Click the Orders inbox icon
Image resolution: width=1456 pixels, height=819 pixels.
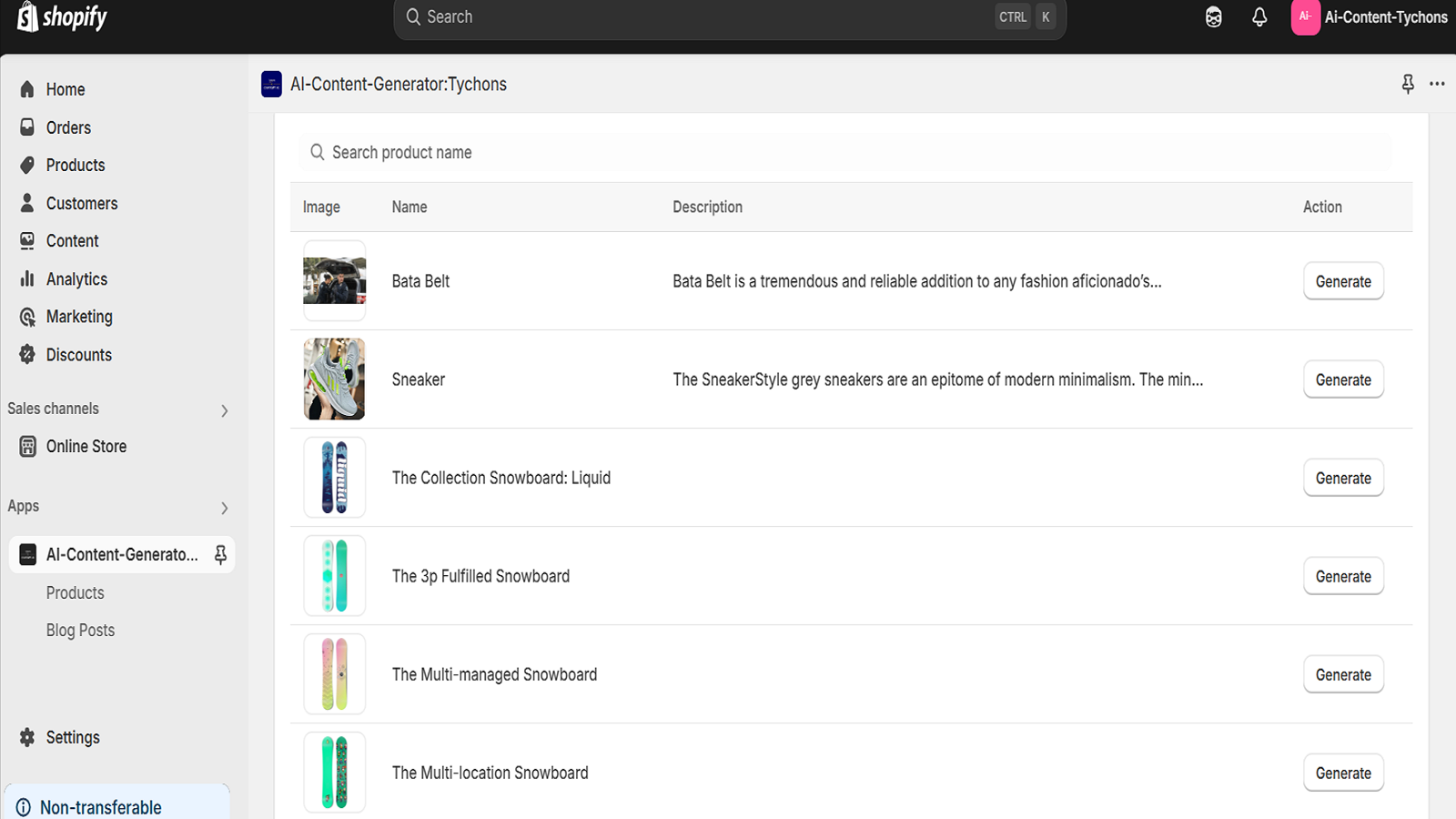[x=27, y=127]
